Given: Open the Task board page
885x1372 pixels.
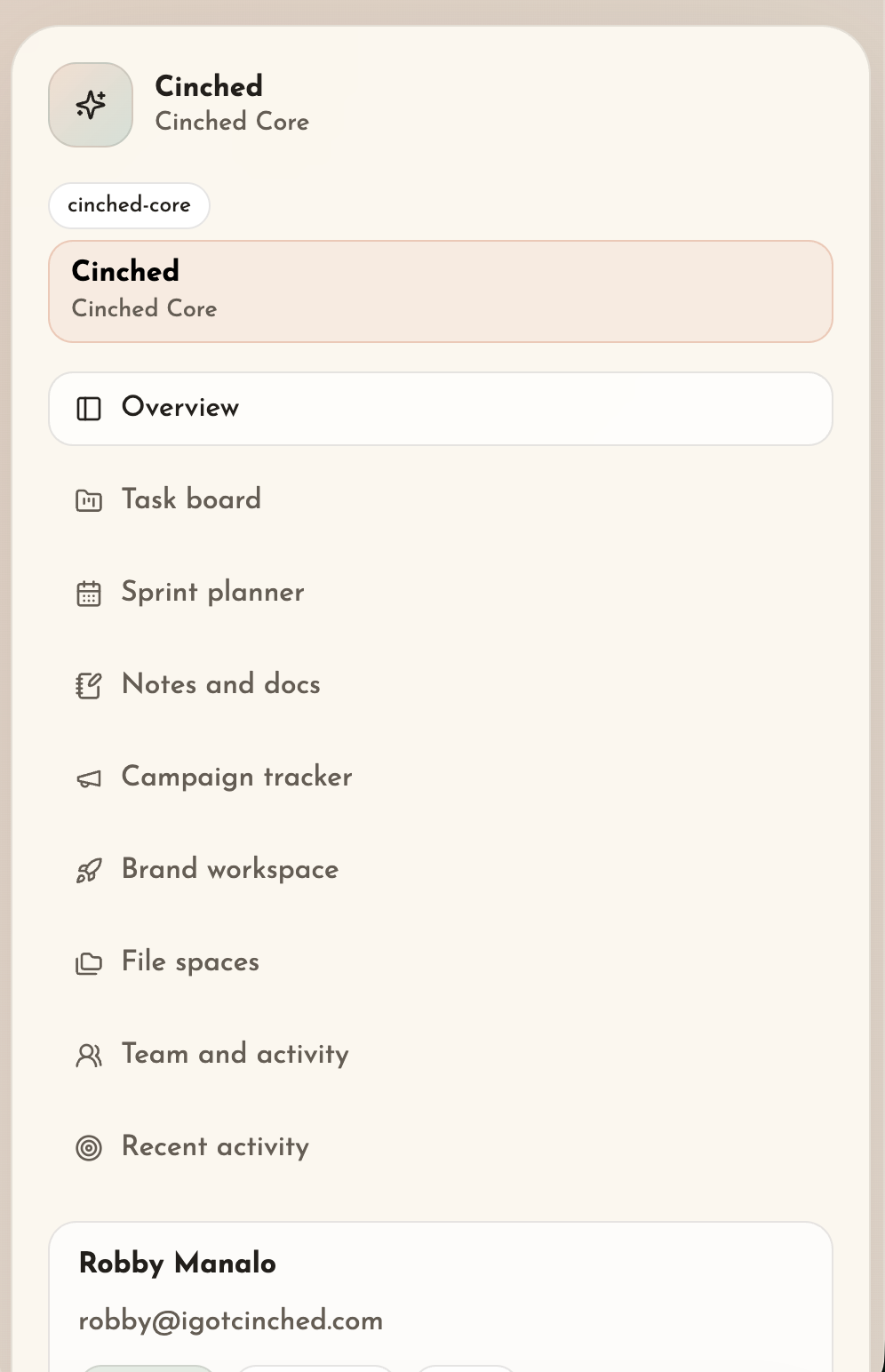Looking at the screenshot, I should coord(191,499).
